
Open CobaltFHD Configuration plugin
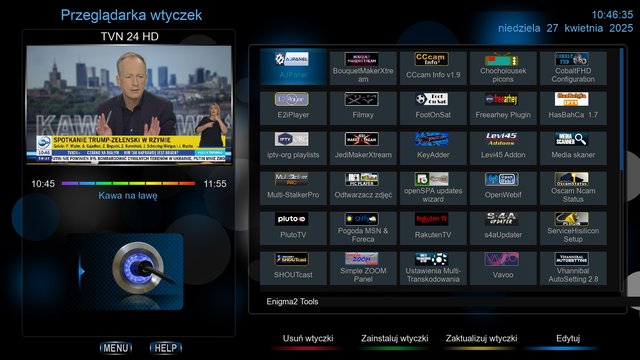[x=573, y=67]
